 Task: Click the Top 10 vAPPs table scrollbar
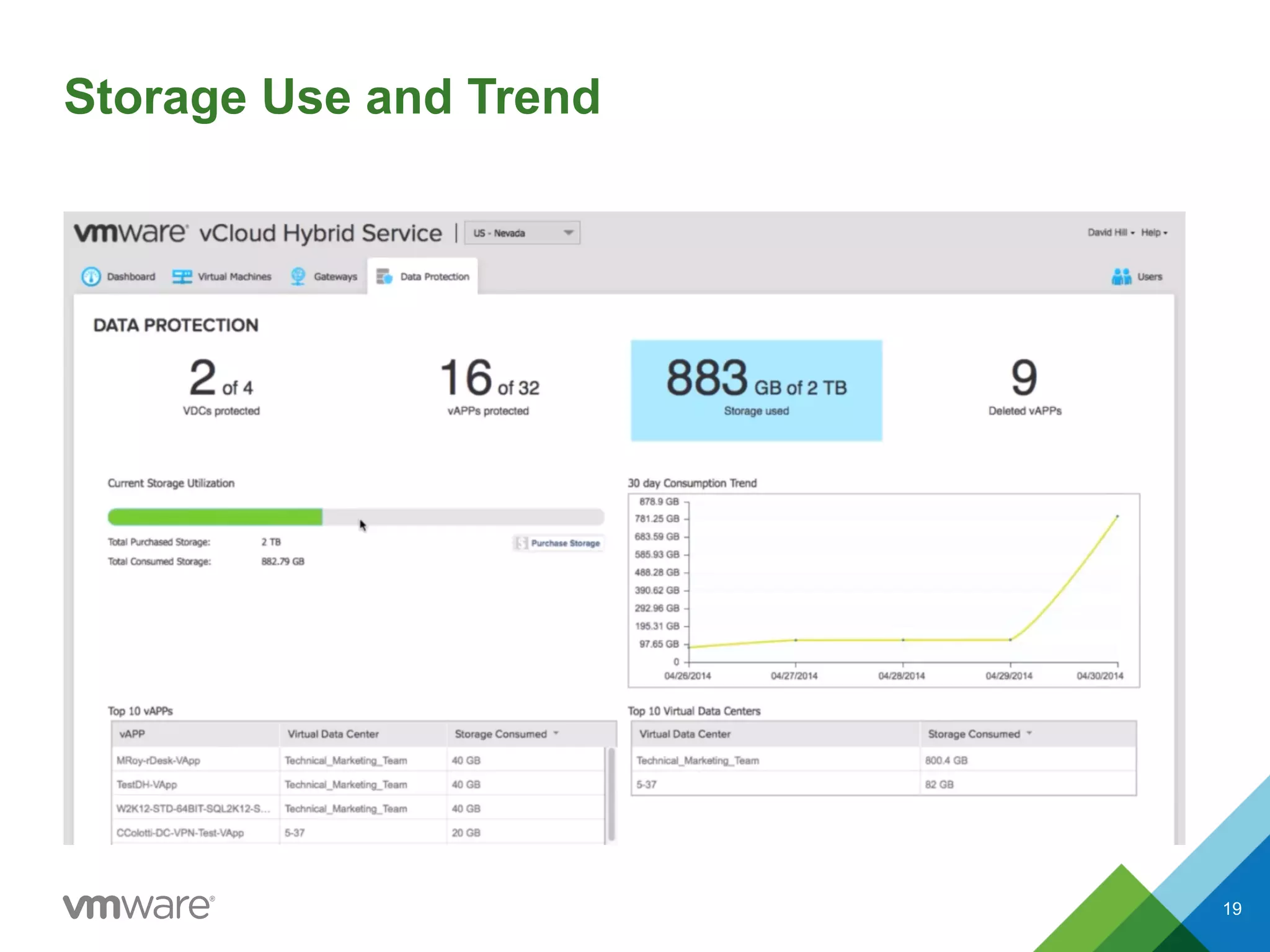click(611, 794)
